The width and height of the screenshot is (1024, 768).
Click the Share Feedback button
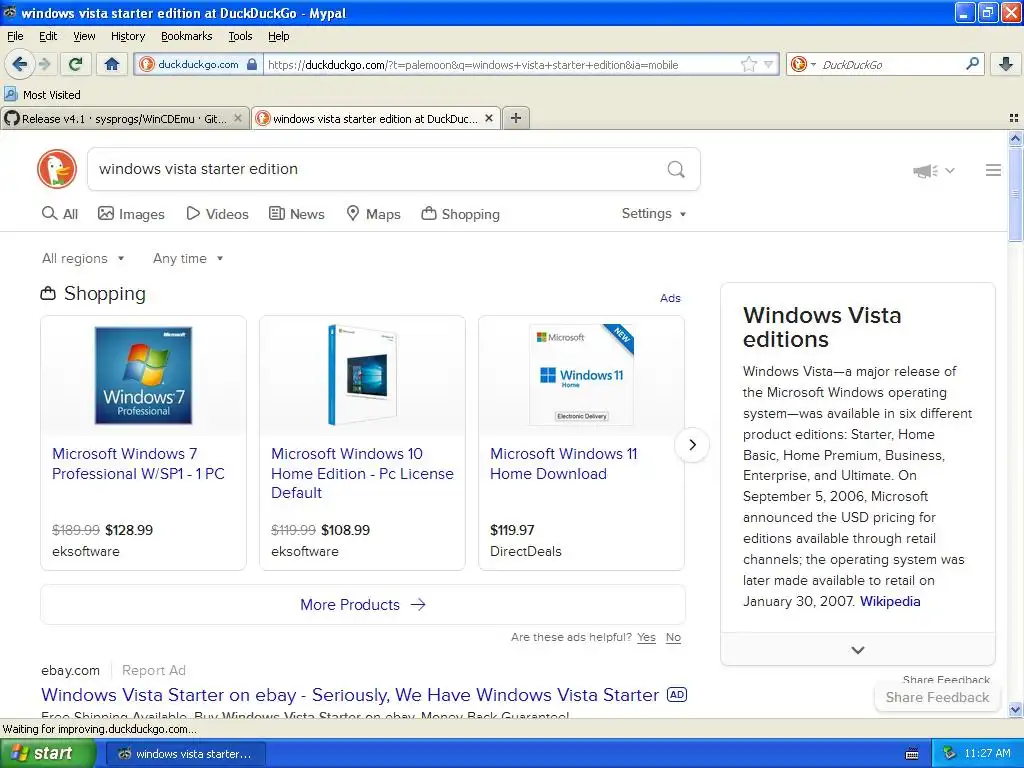pyautogui.click(x=937, y=697)
